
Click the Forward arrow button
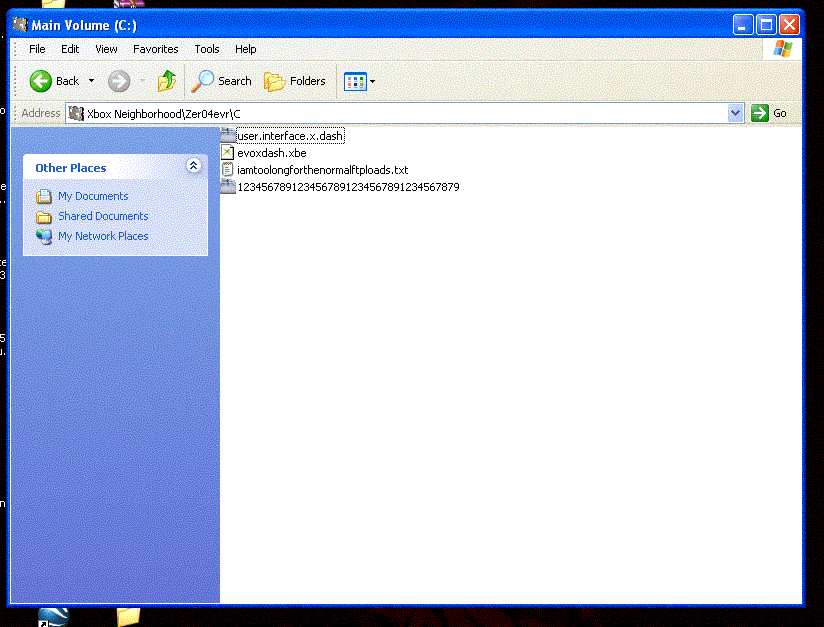119,81
